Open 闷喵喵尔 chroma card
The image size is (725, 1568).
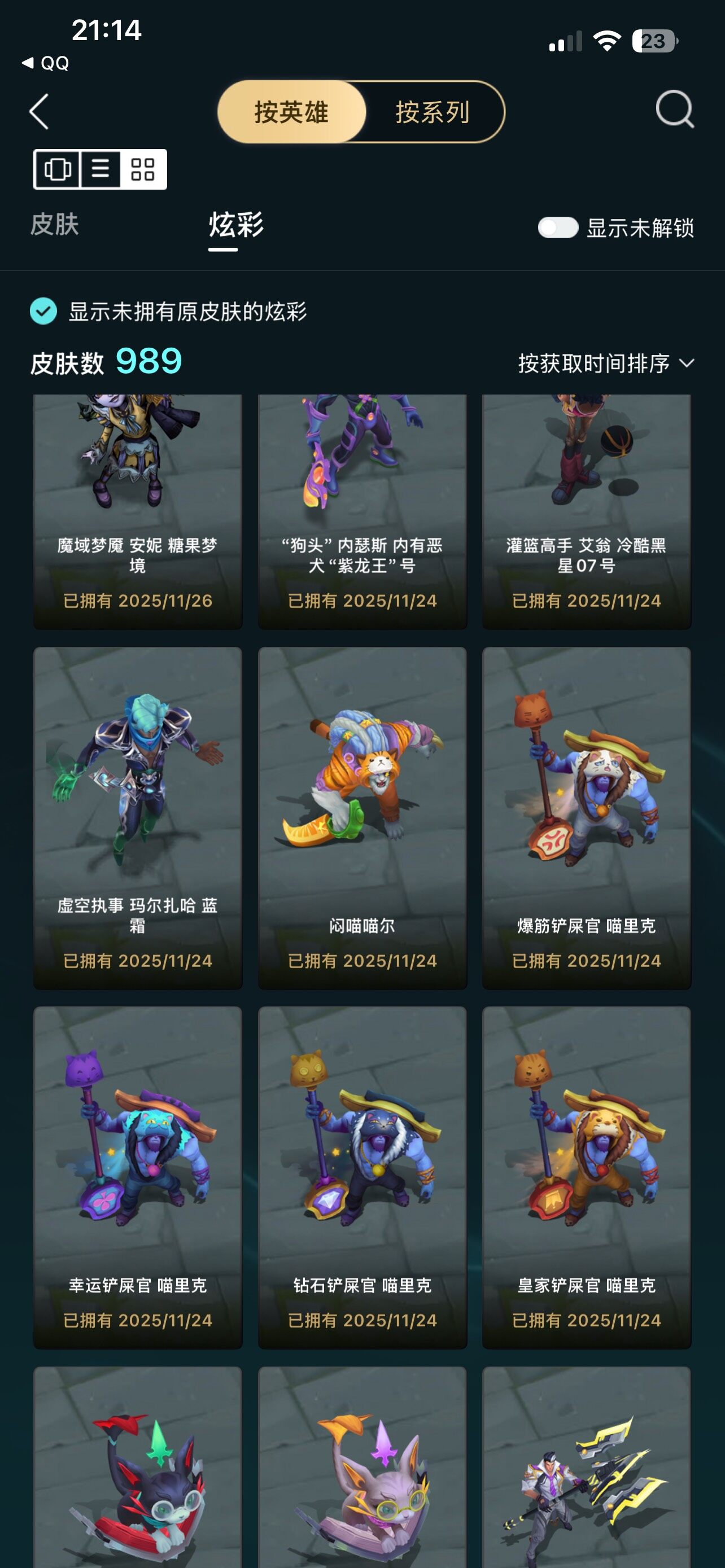pyautogui.click(x=362, y=817)
